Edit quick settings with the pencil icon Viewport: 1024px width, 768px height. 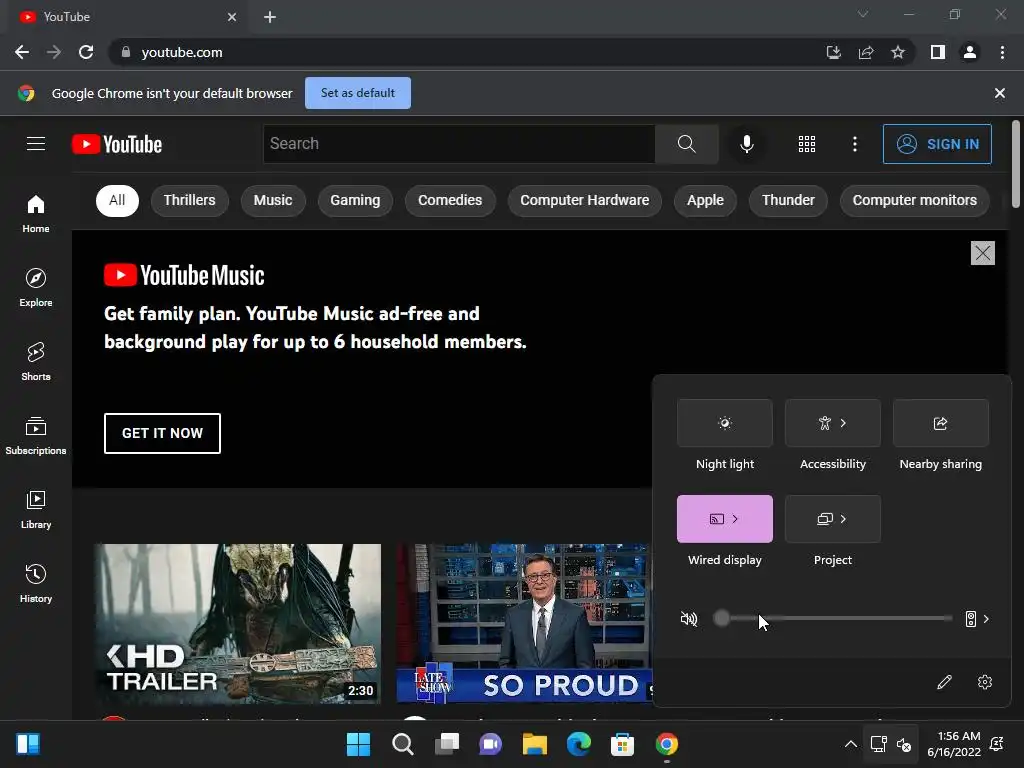click(x=944, y=682)
